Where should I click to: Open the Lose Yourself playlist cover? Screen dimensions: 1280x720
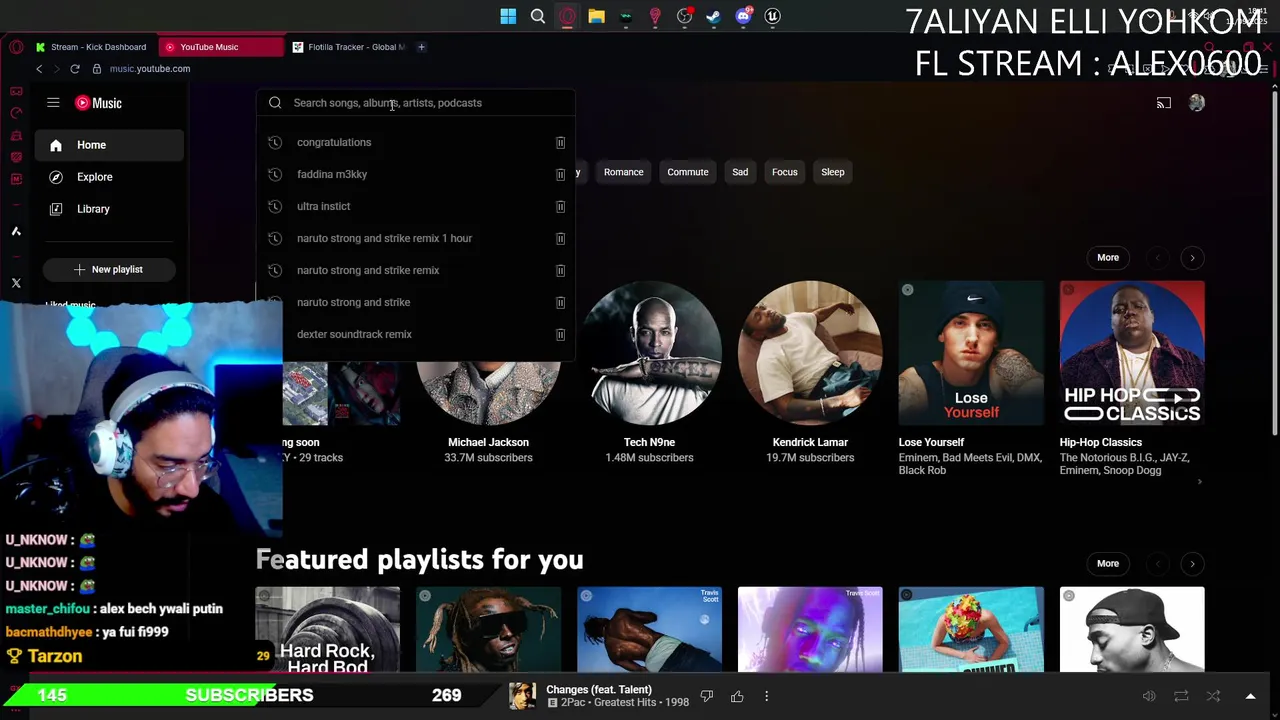tap(971, 353)
